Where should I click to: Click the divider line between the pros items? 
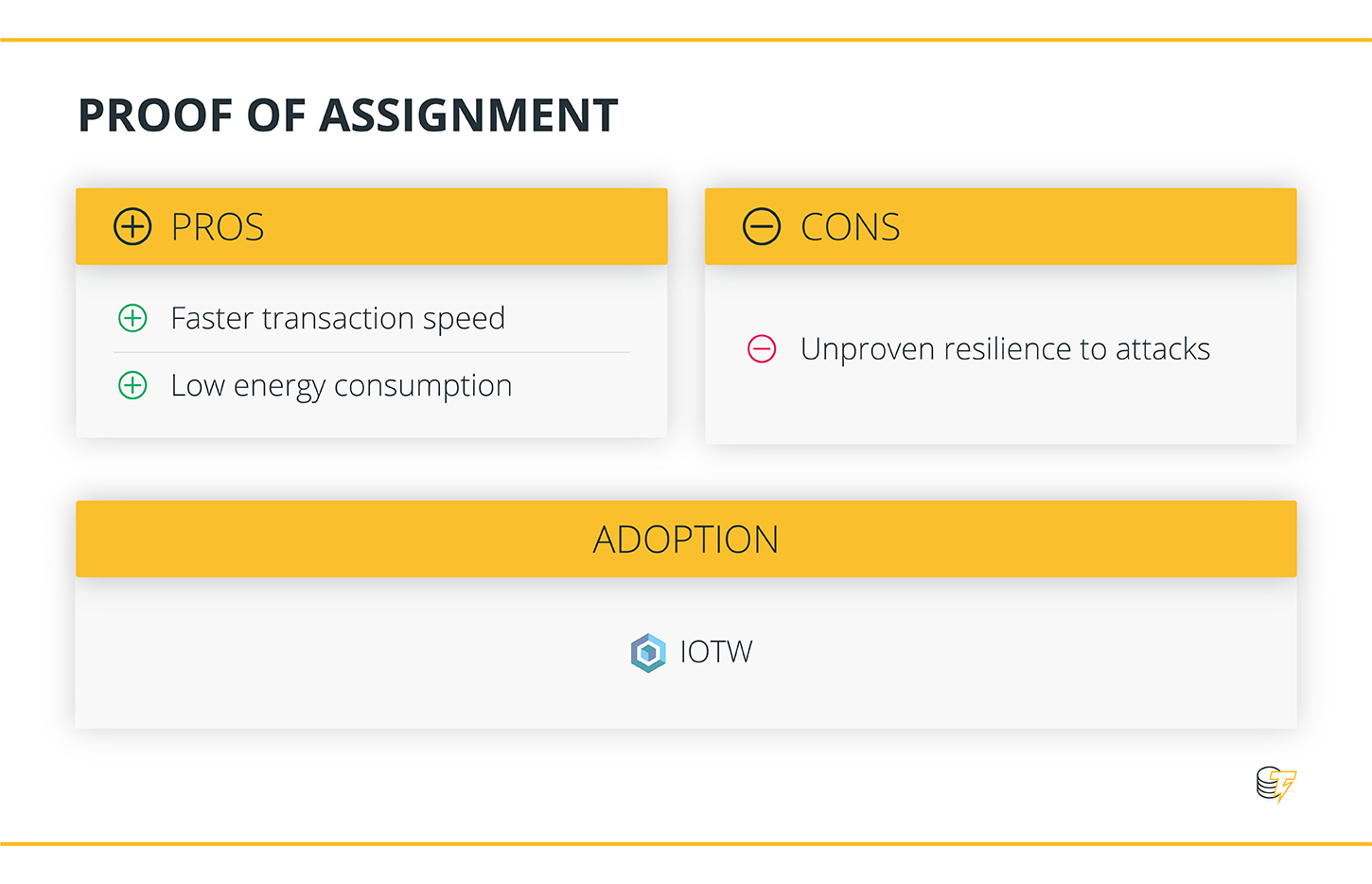click(371, 352)
